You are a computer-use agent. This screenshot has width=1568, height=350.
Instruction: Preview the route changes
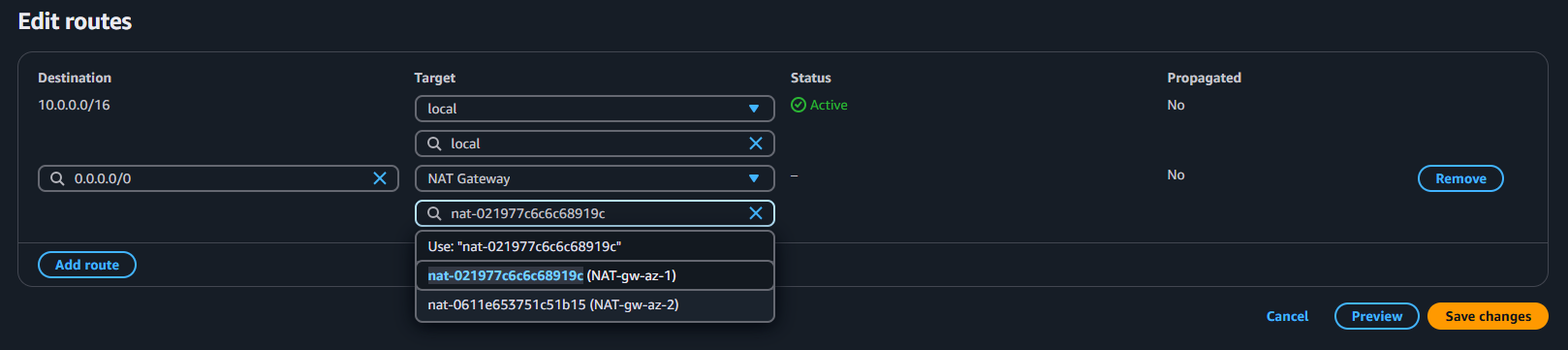1376,316
